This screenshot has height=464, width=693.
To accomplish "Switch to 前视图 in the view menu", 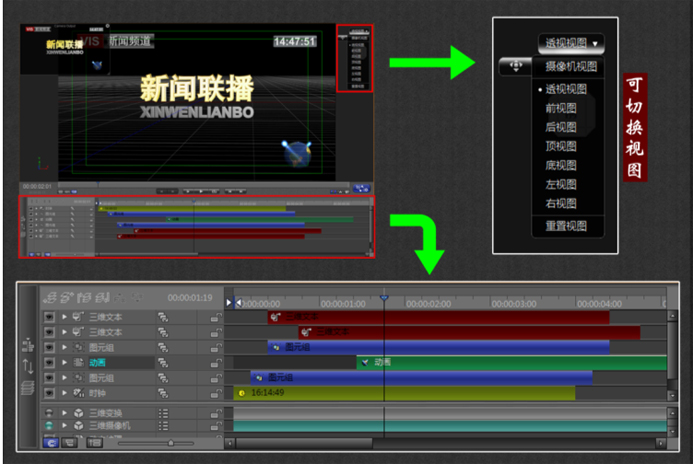I will 560,108.
